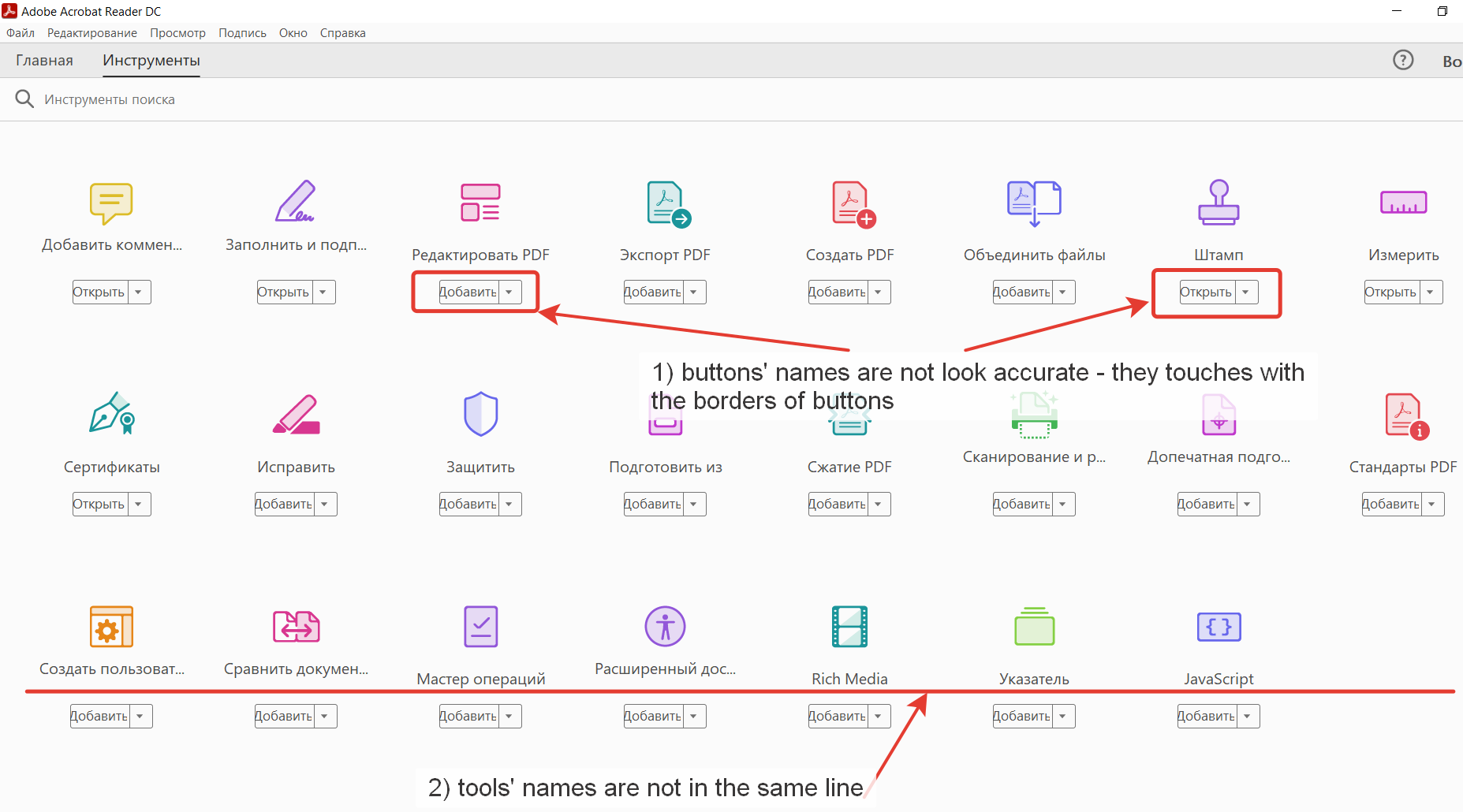Select the Rich Media tool icon
The height and width of the screenshot is (812, 1463).
pos(849,627)
